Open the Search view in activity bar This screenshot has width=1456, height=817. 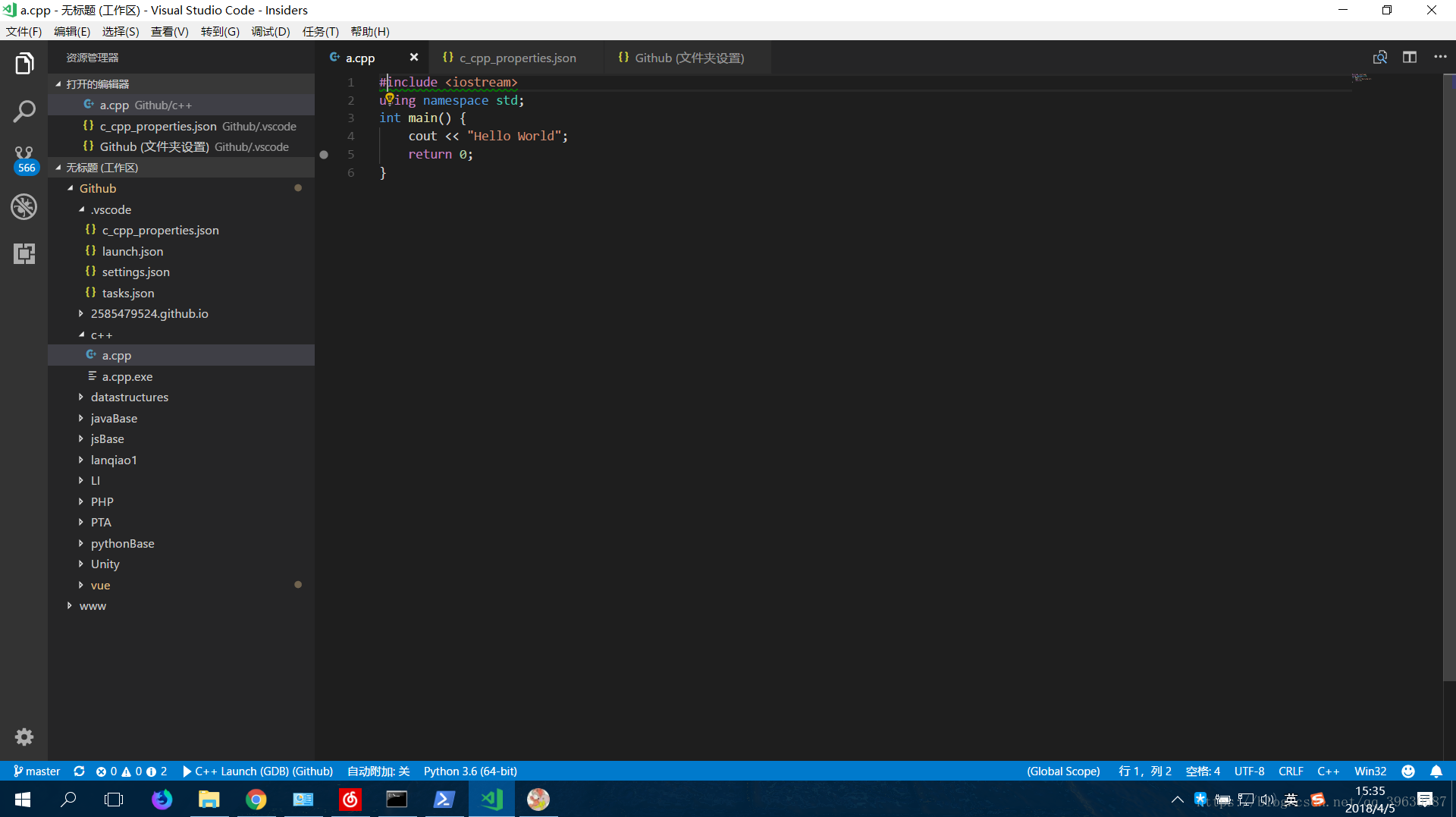tap(24, 112)
